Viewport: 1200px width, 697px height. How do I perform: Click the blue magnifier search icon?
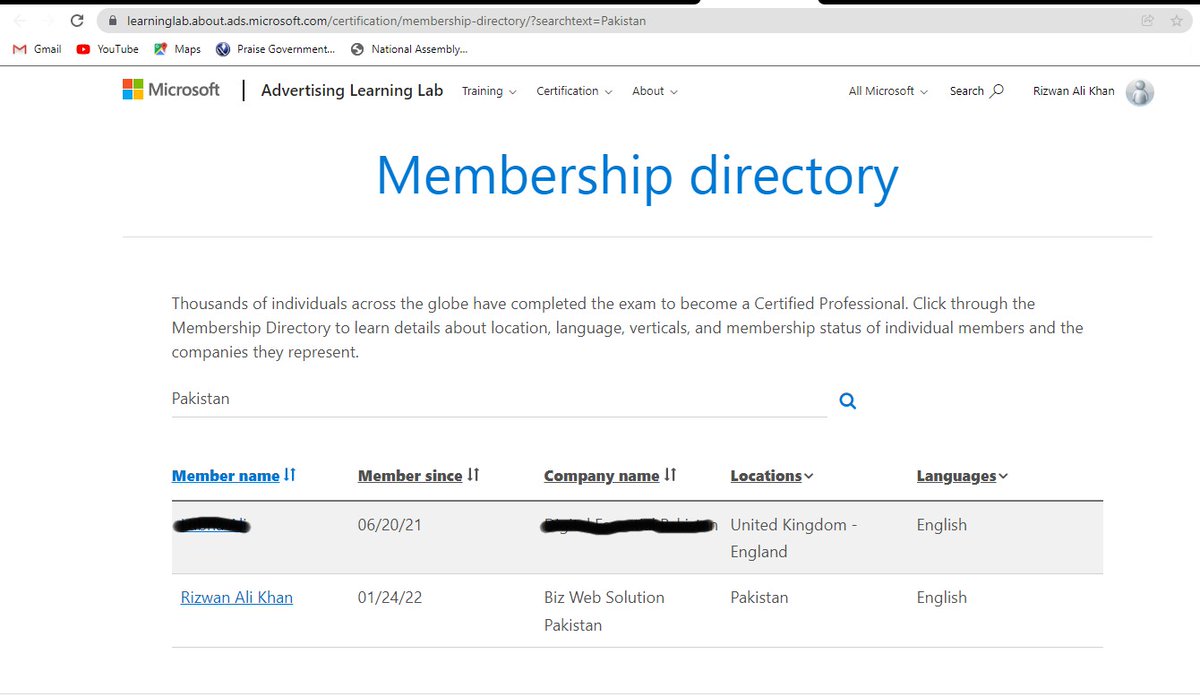coord(848,401)
